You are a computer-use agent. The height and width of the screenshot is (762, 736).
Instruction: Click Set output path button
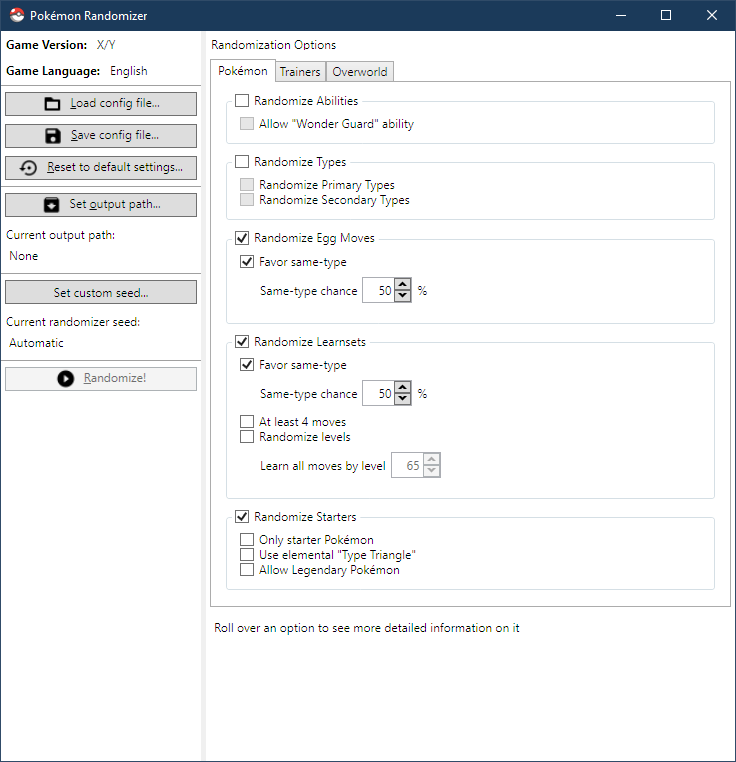101,205
